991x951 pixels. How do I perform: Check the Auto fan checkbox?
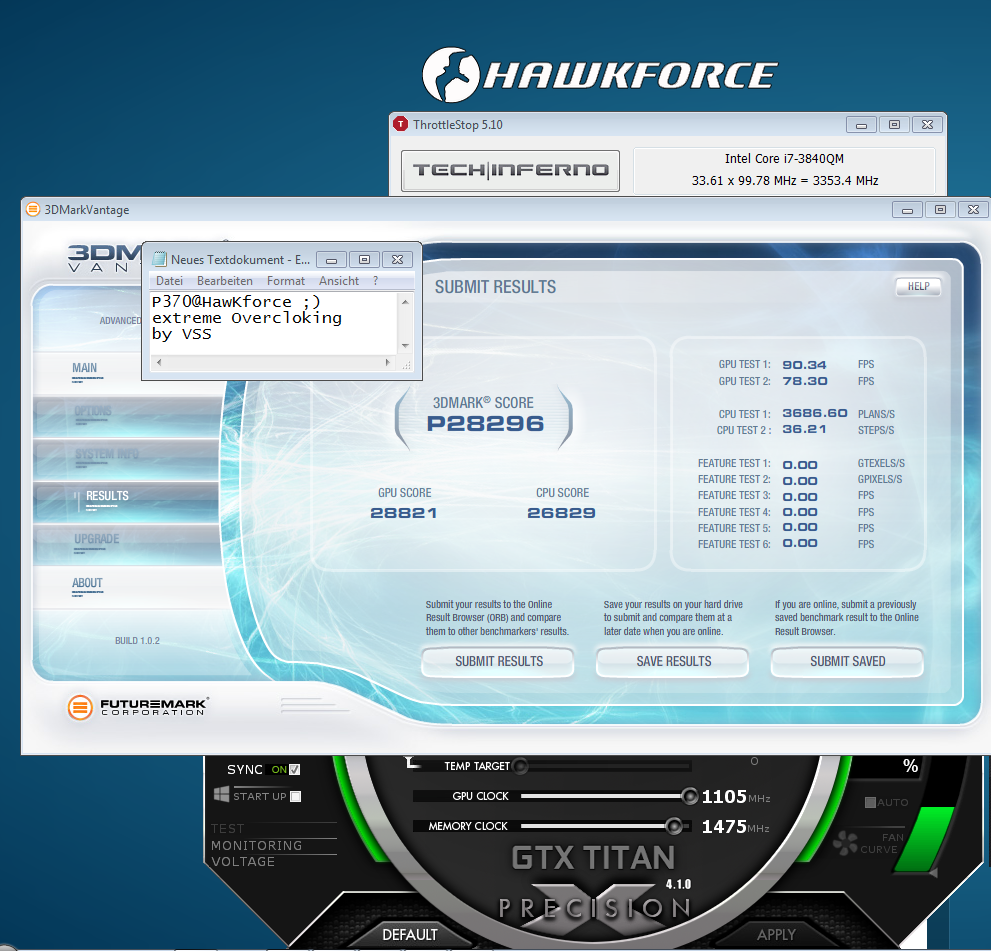870,802
